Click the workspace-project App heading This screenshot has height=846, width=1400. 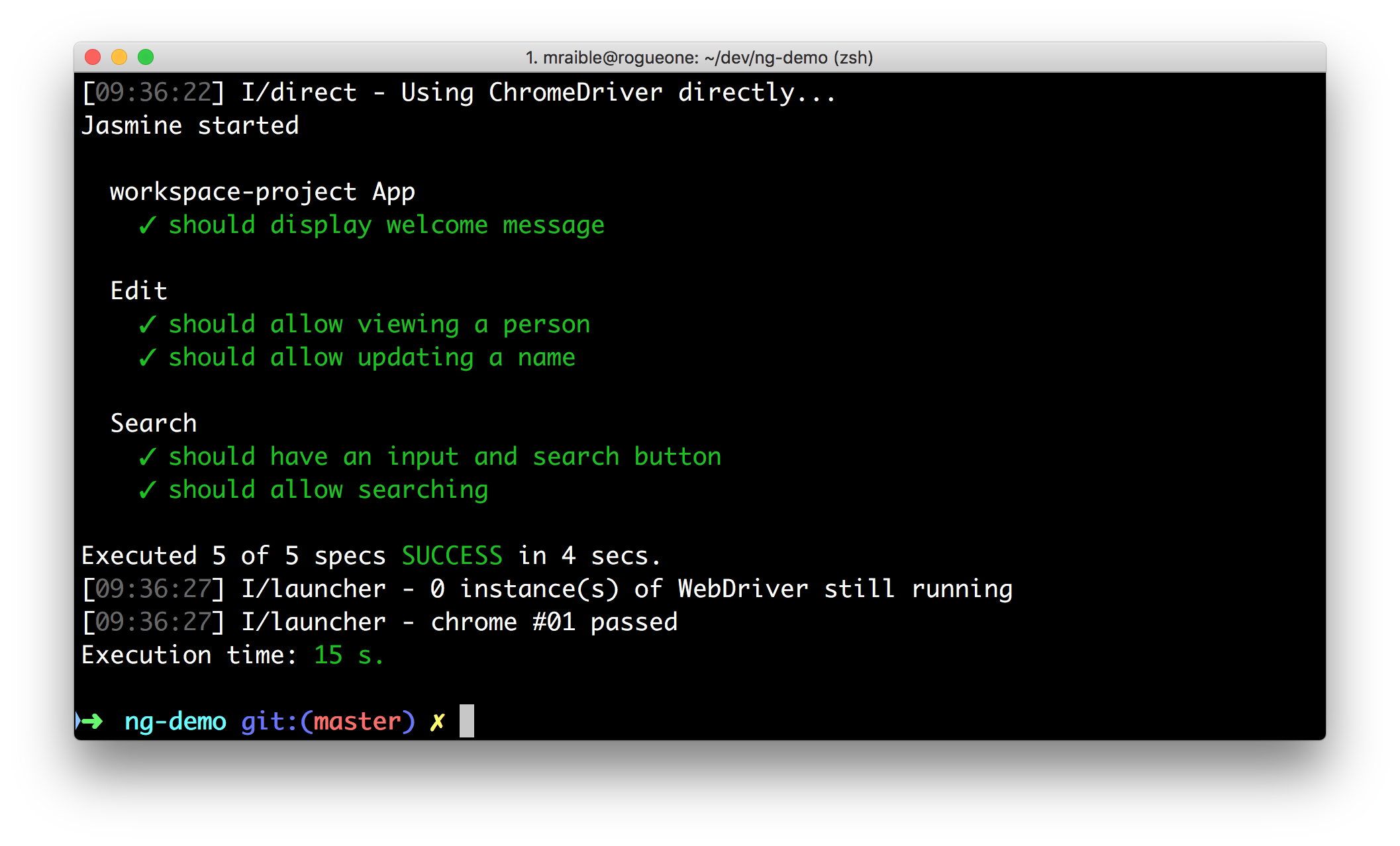[262, 192]
